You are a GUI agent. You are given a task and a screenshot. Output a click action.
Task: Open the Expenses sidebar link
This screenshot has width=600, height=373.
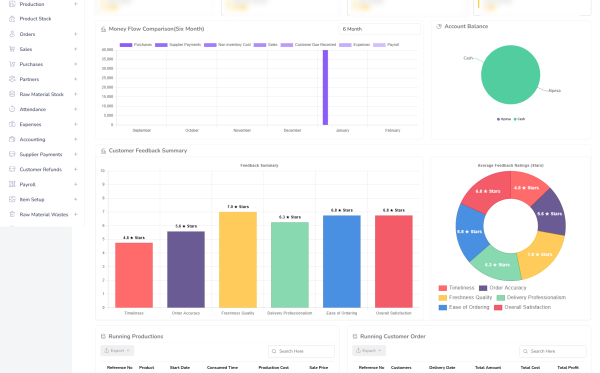(x=30, y=124)
